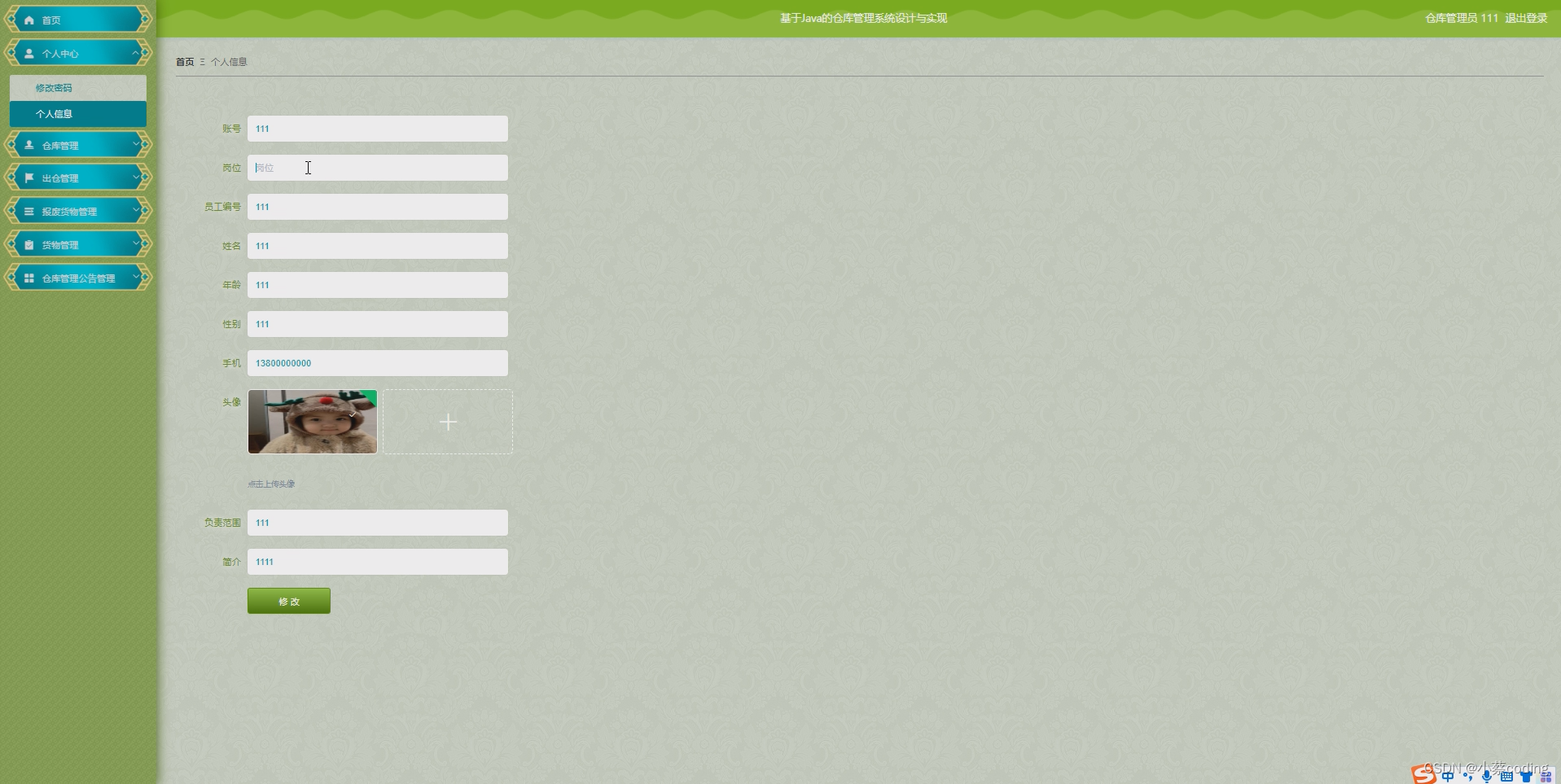Open the 报废货物管理 menu label
The width and height of the screenshot is (1561, 784).
69,212
